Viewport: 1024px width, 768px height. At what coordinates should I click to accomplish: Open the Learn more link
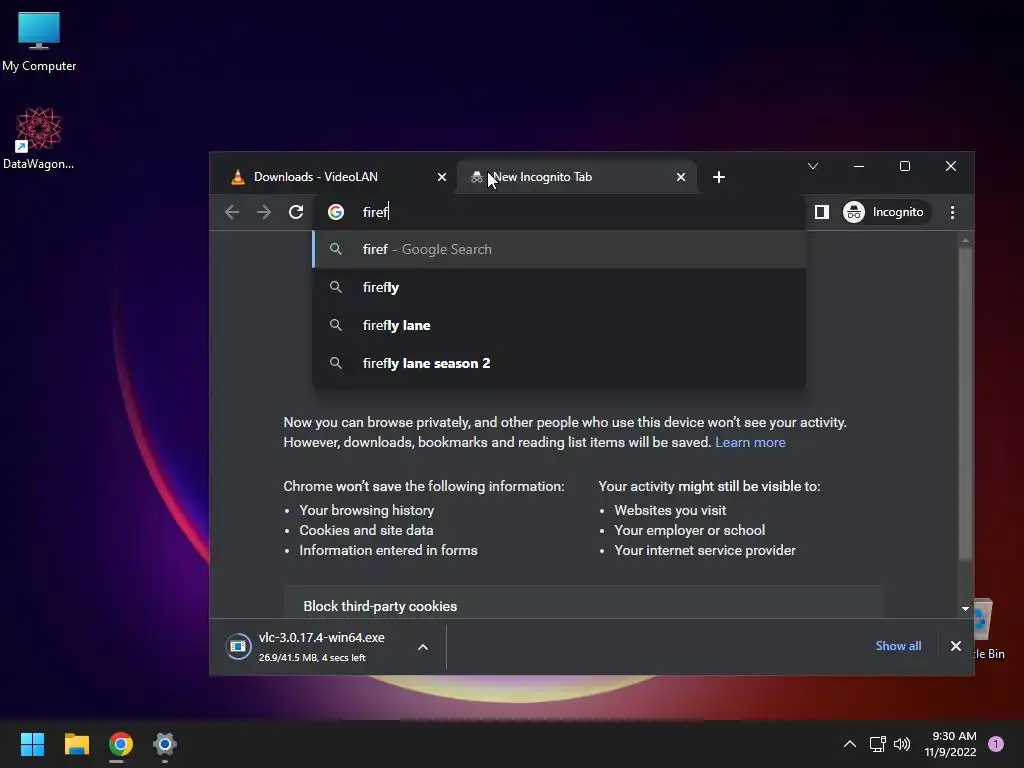pos(750,443)
